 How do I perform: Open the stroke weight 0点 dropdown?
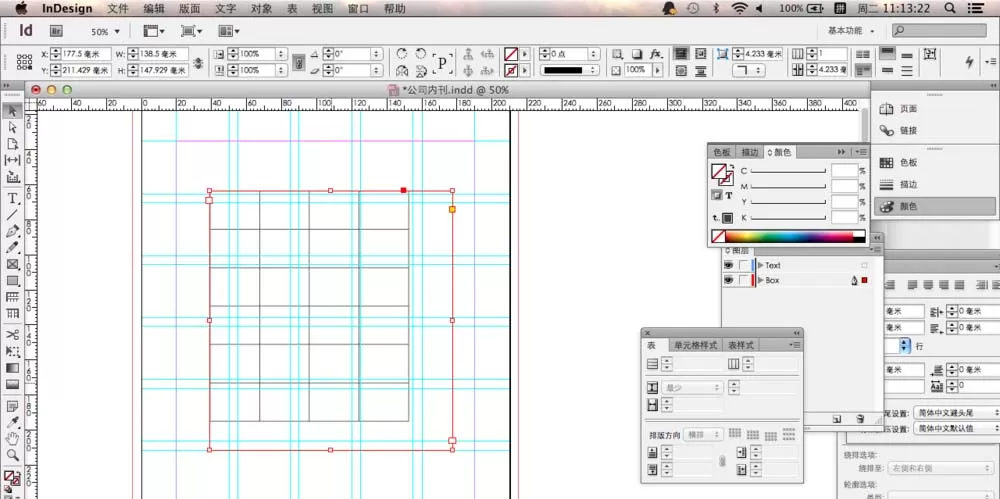point(594,54)
